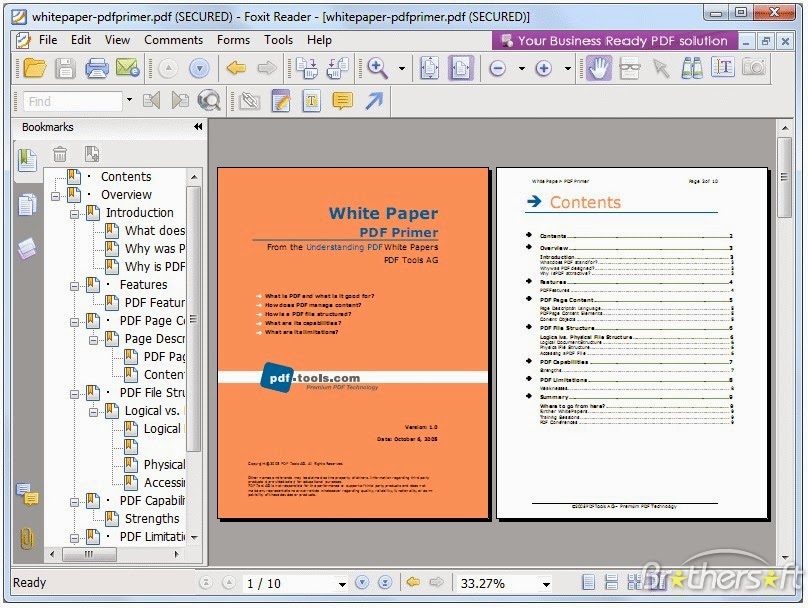This screenshot has width=808, height=608.
Task: Click the bookmarks vertical scrollbar thumb
Action: 193,318
